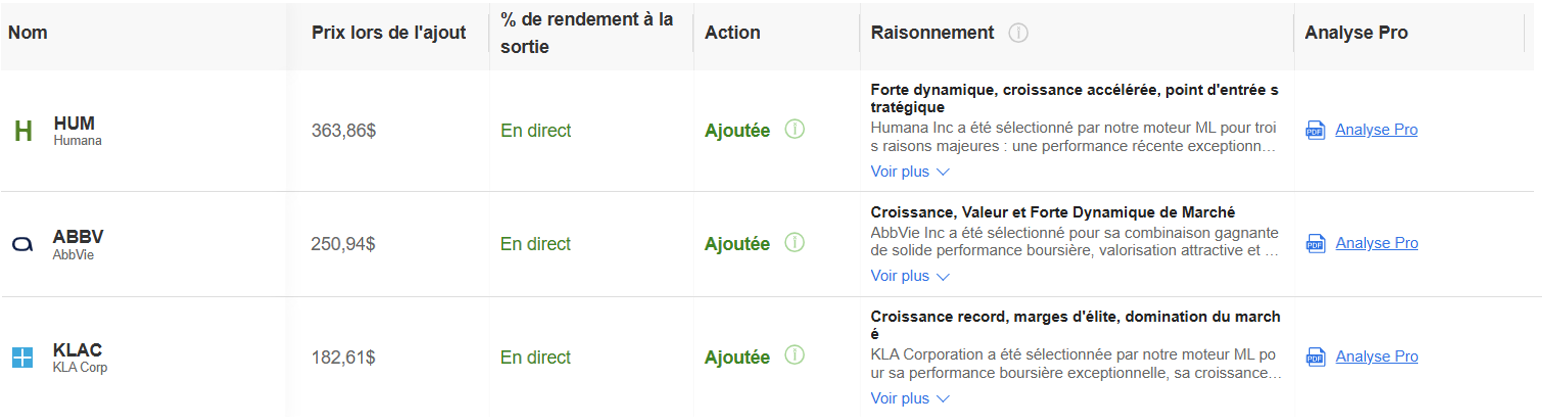Click the Humana company name label
Viewport: 1542px width, 417px height.
click(x=78, y=141)
